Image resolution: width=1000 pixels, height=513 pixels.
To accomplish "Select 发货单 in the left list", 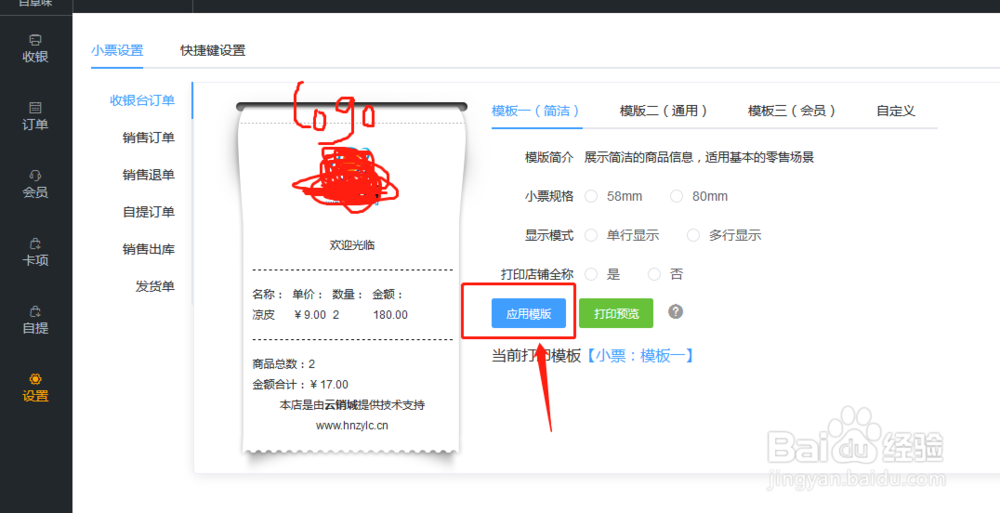I will tap(155, 286).
